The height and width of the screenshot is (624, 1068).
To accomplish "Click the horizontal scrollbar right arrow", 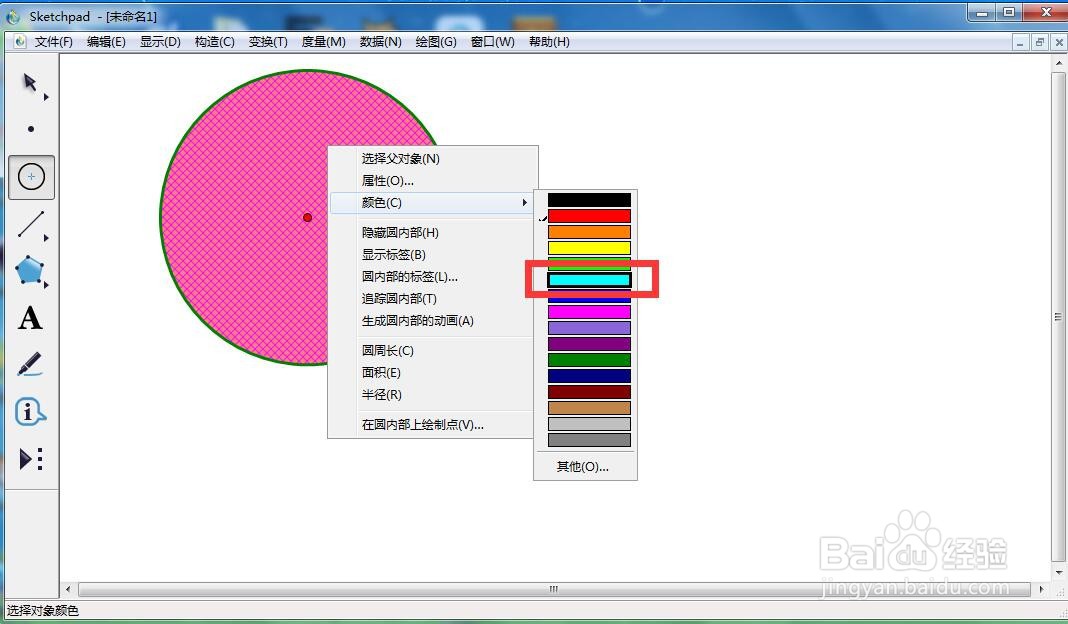I will pyautogui.click(x=1041, y=589).
